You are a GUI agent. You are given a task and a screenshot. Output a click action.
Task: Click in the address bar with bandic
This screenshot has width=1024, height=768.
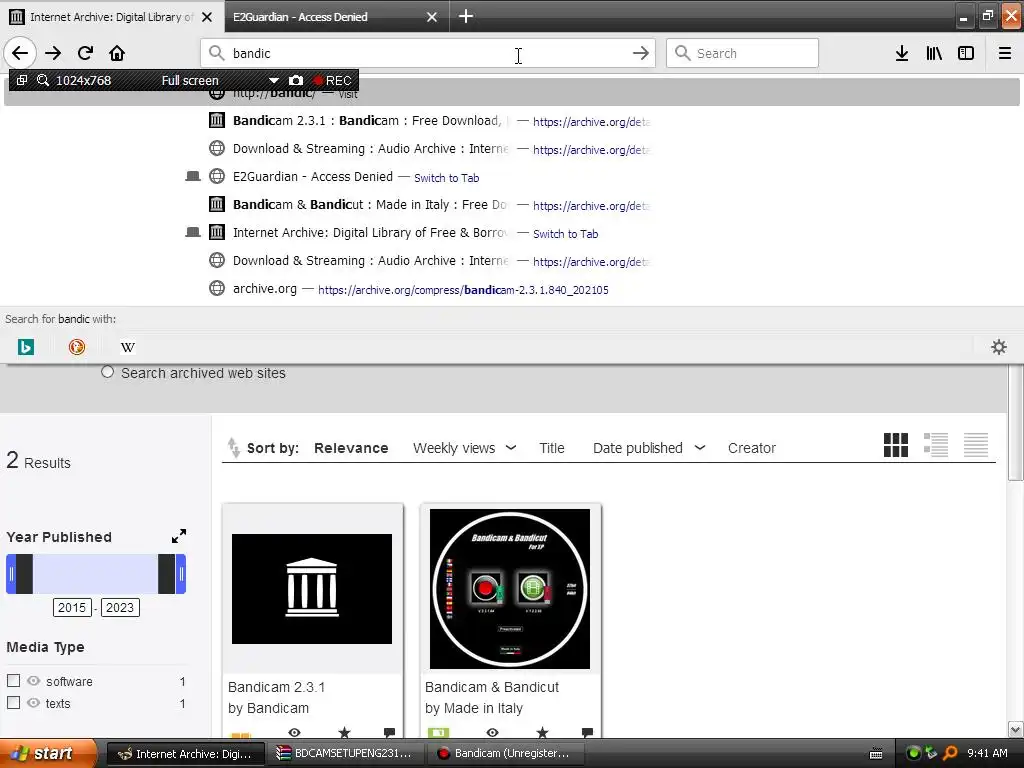[428, 53]
